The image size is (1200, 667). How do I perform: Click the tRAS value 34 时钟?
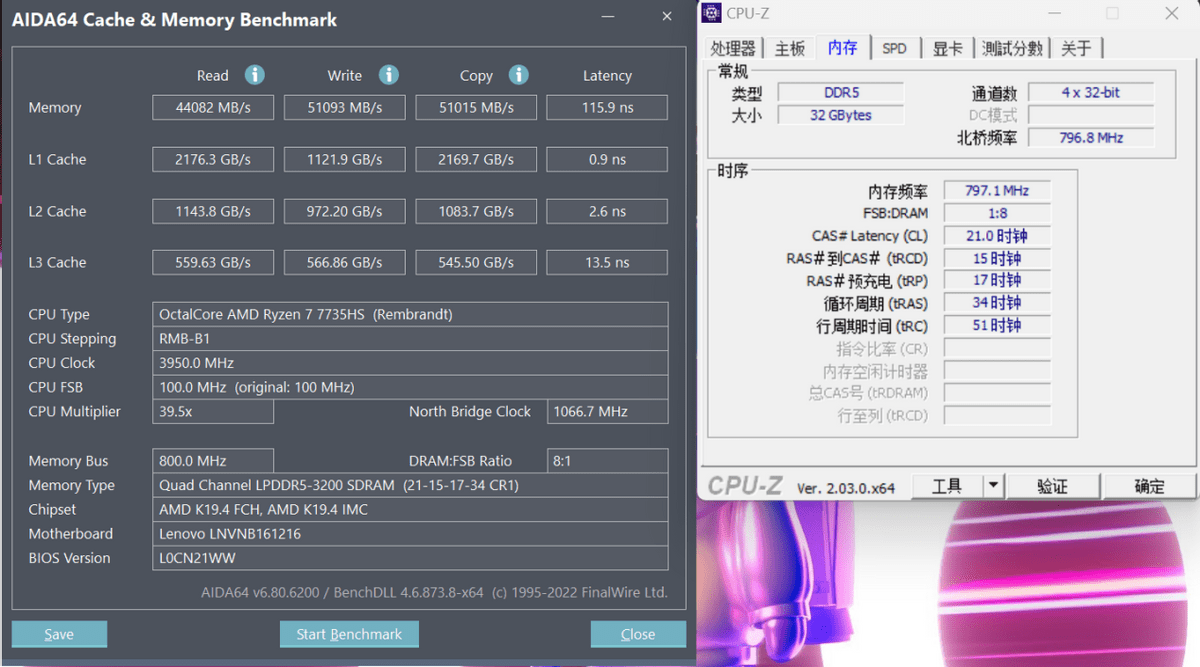tap(997, 303)
